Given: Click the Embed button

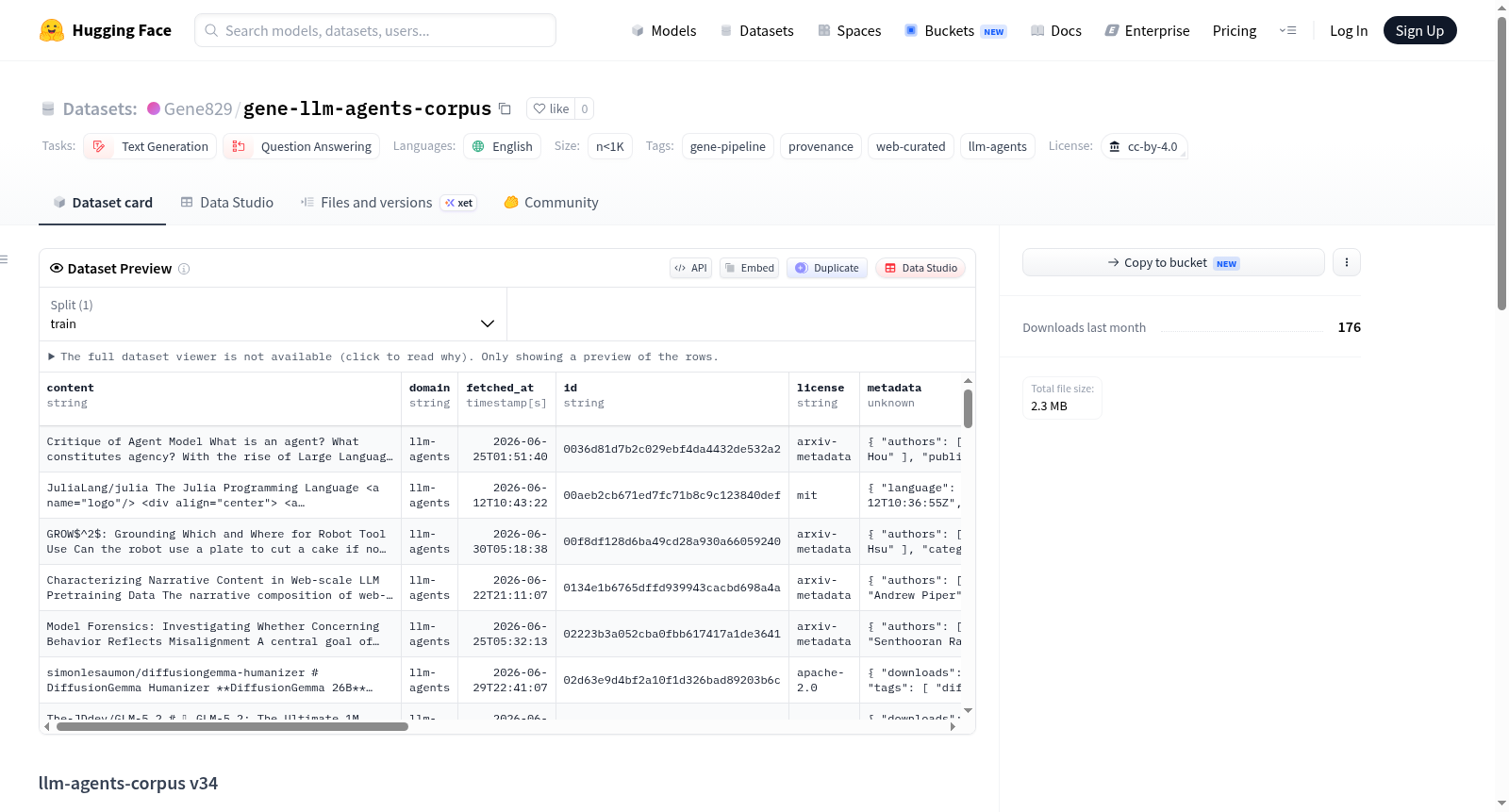Looking at the screenshot, I should point(750,268).
